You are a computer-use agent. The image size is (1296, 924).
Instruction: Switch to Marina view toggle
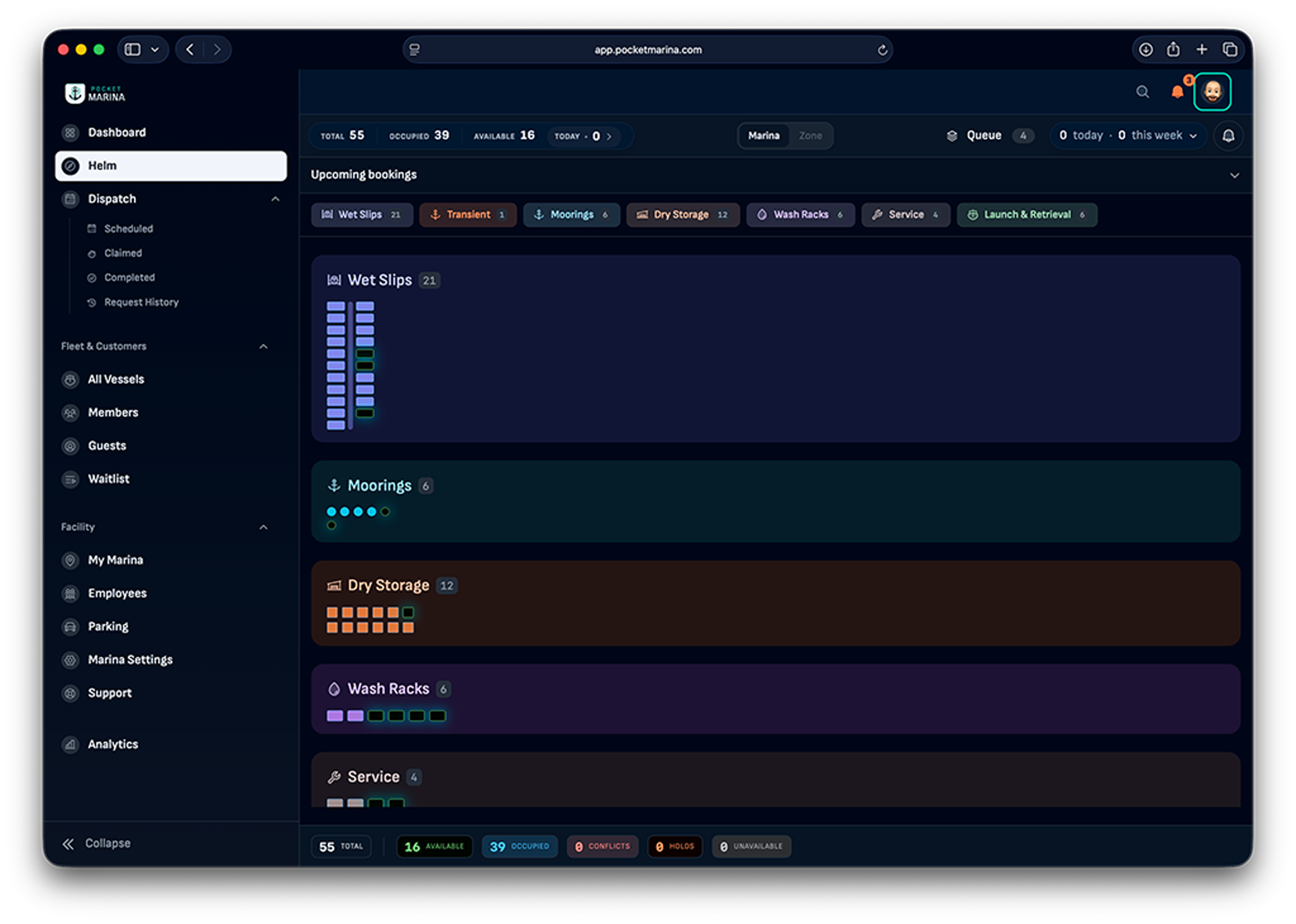click(x=764, y=135)
